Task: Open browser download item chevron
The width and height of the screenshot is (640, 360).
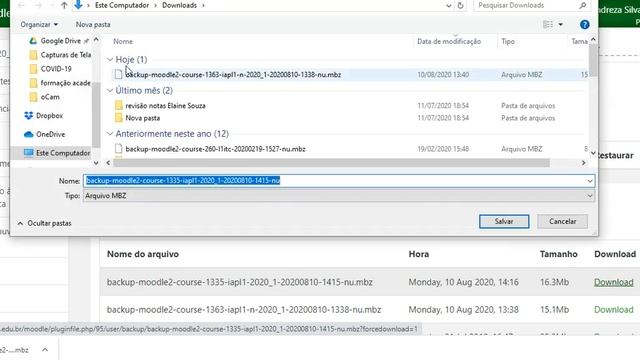Action: (45, 349)
